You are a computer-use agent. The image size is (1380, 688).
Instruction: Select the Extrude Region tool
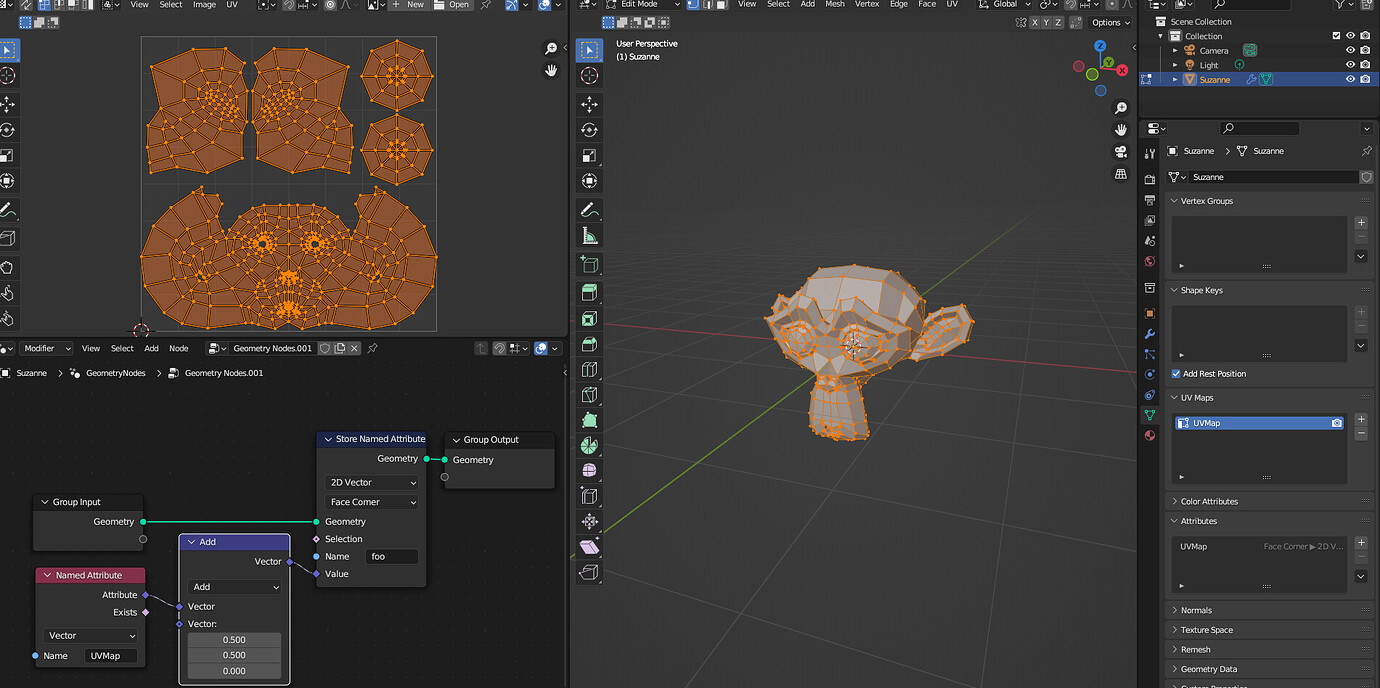point(589,293)
